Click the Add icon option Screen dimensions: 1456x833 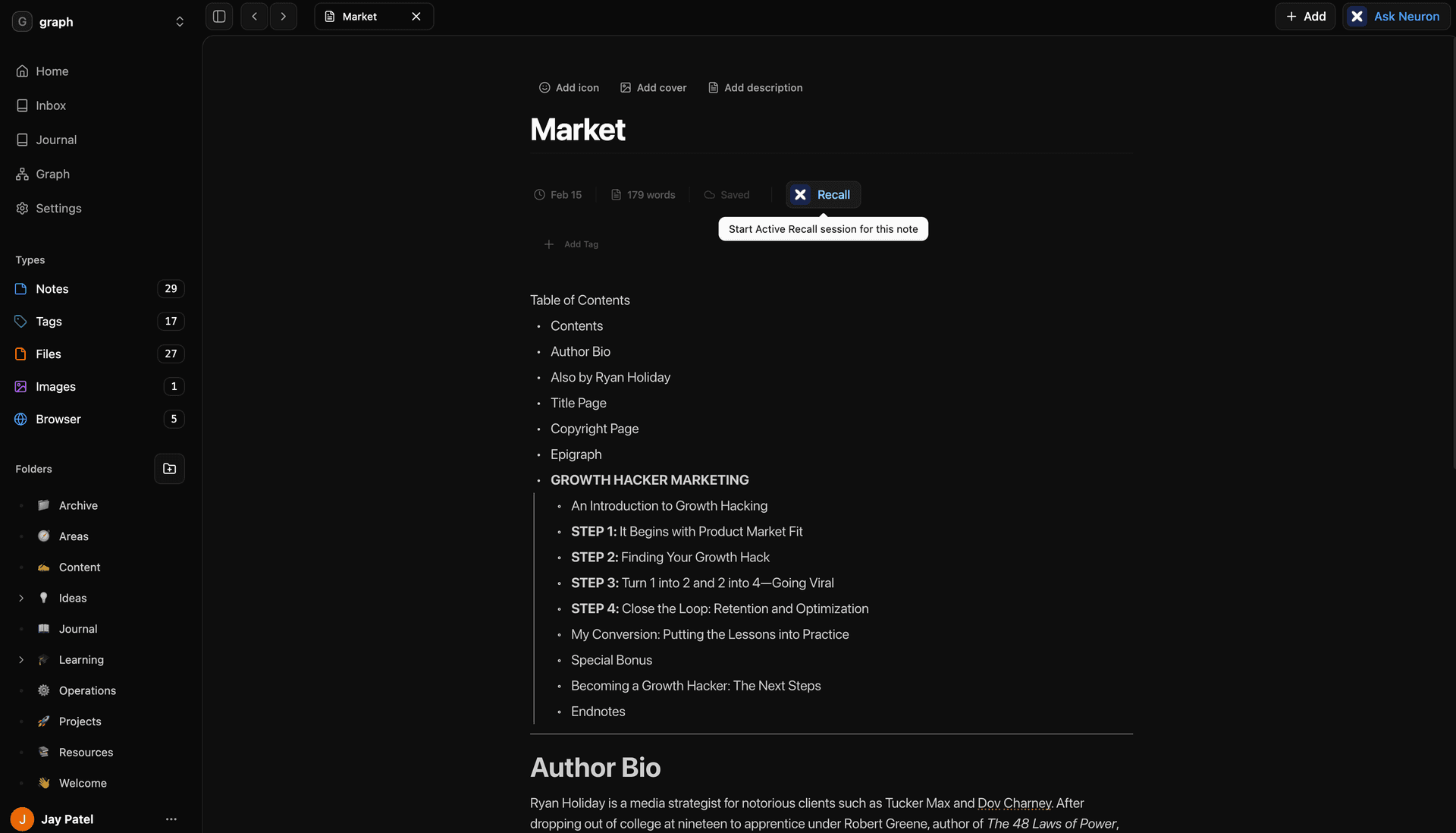[x=569, y=88]
